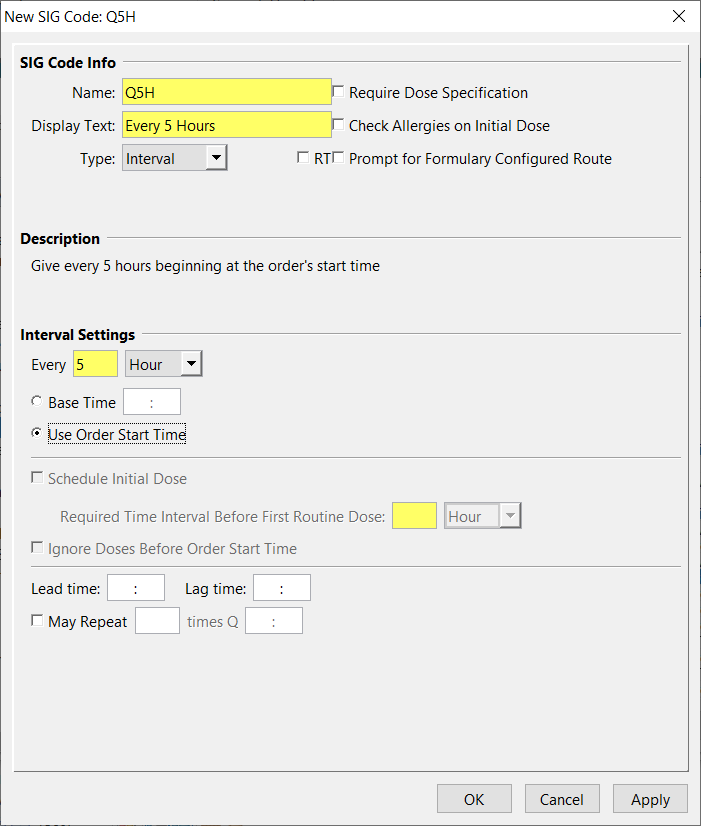
Task: Click the Lead time input field
Action: coord(135,588)
